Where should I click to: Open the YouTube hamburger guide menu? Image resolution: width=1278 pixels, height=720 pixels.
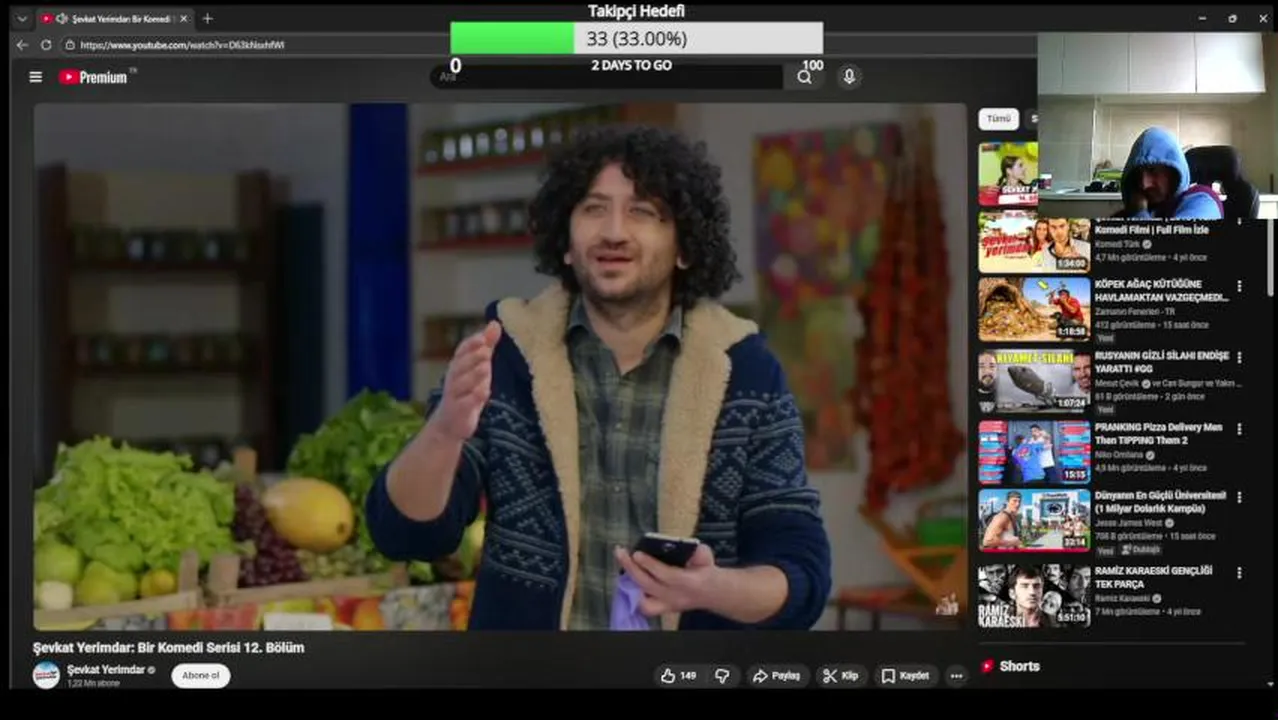tap(35, 77)
